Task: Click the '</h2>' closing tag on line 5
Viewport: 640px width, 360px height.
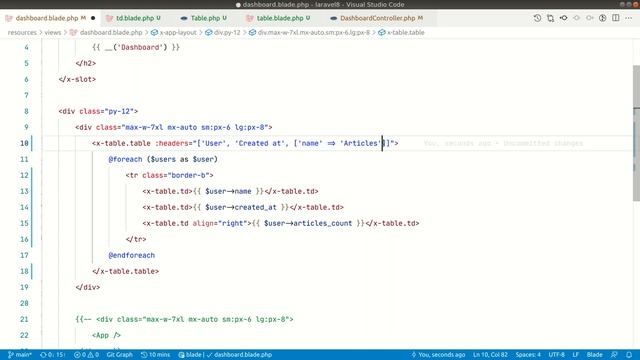Action: click(85, 63)
